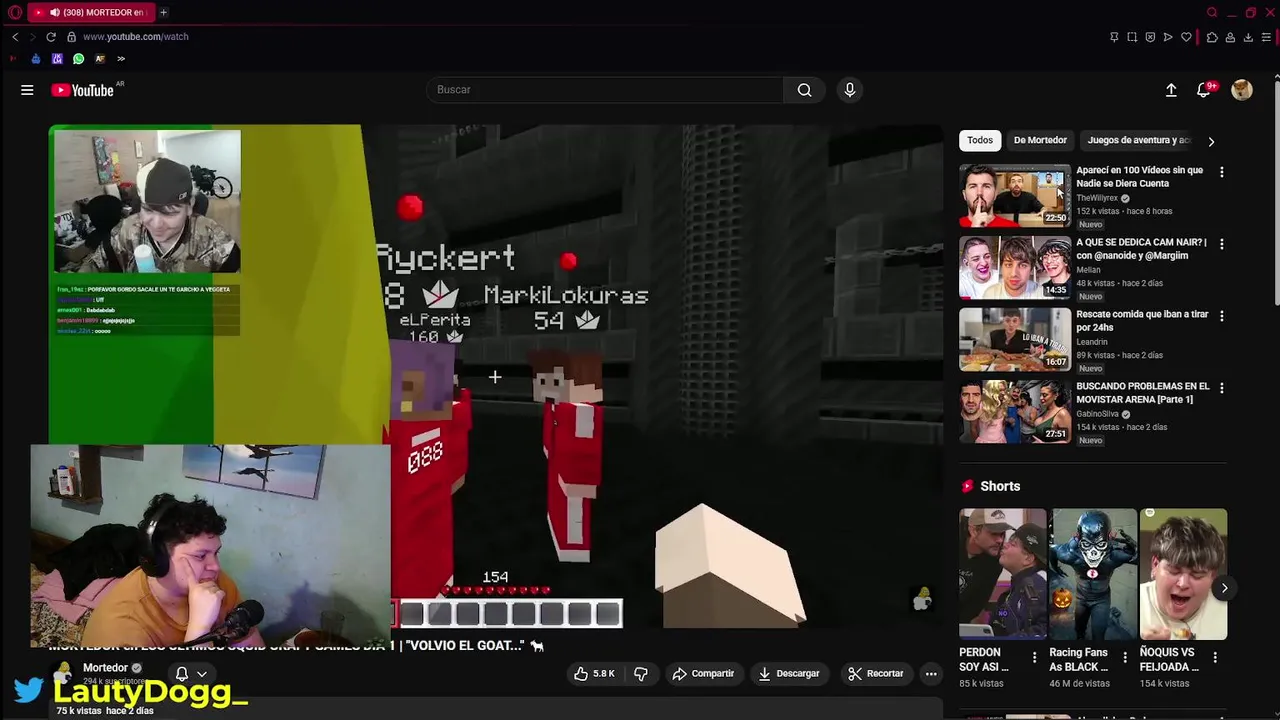The width and height of the screenshot is (1280, 720).
Task: Open options for TheWillyrex video
Action: point(1221,172)
